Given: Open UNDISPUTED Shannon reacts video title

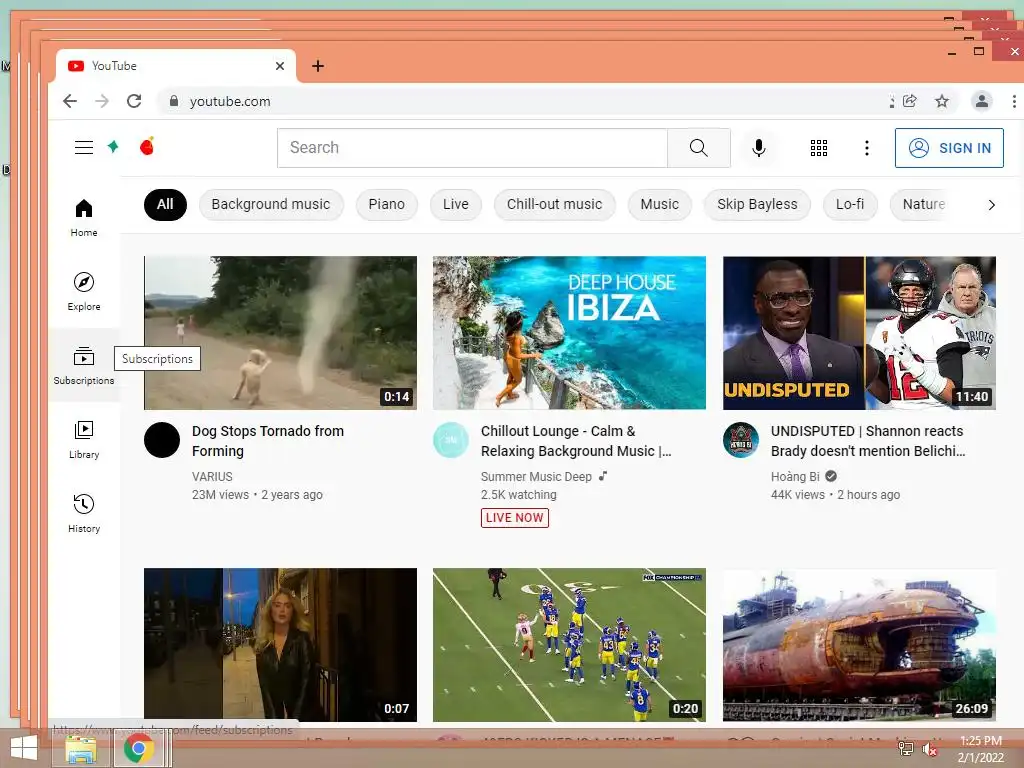Looking at the screenshot, I should (868, 441).
